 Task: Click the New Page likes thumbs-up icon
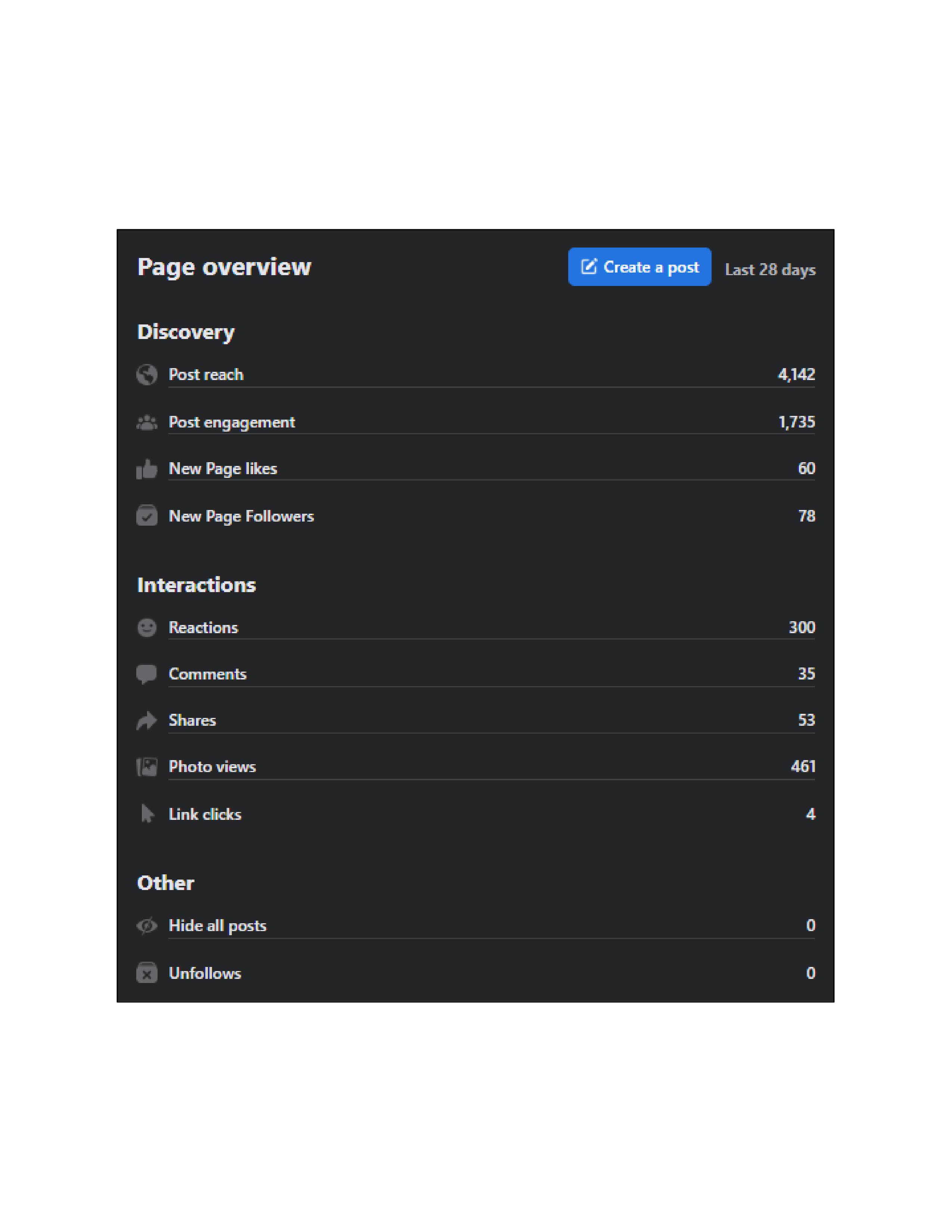click(147, 469)
